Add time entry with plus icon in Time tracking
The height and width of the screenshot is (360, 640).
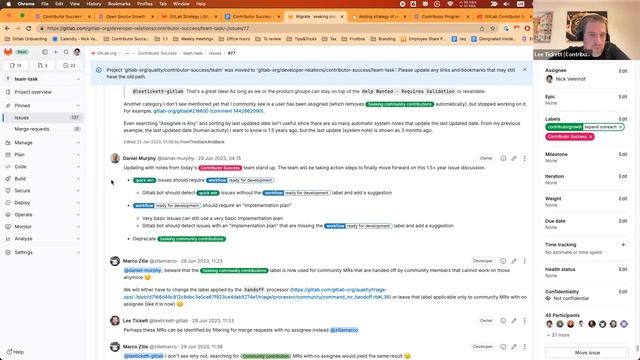[x=623, y=244]
